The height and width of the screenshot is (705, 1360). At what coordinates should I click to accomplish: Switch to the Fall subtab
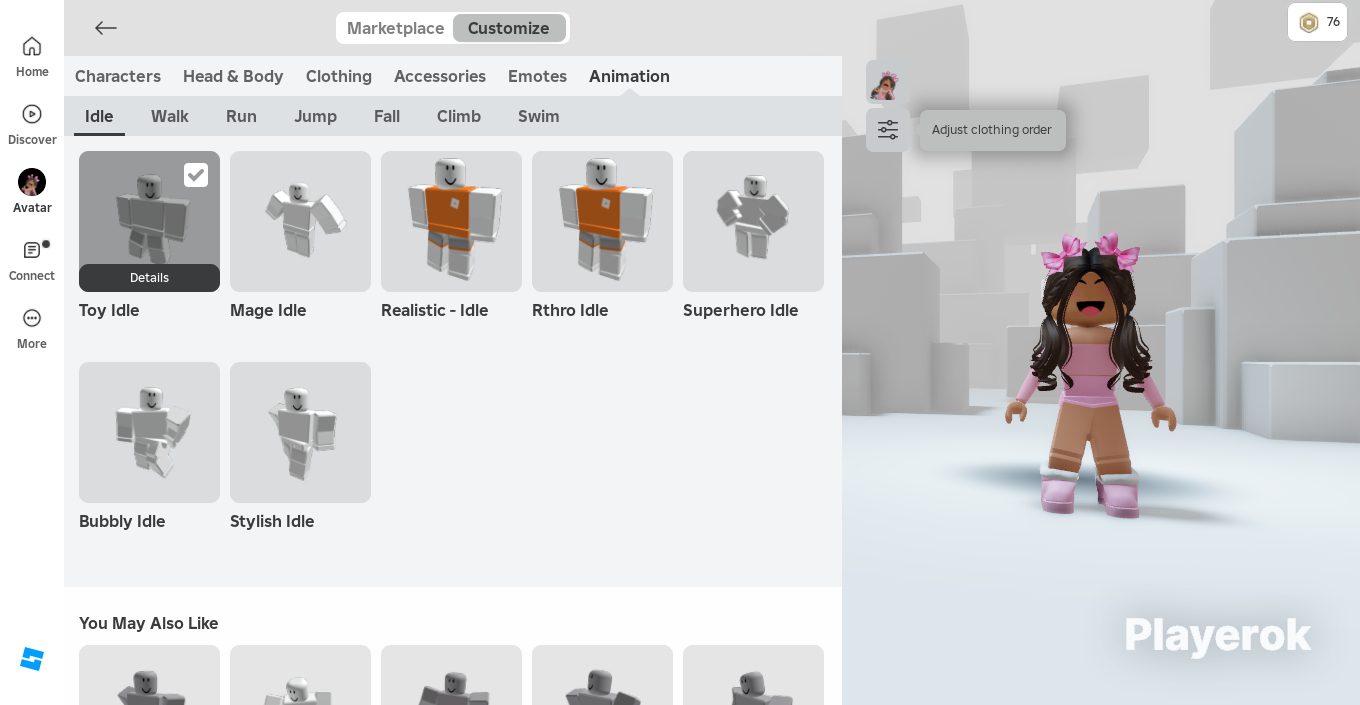click(x=387, y=116)
